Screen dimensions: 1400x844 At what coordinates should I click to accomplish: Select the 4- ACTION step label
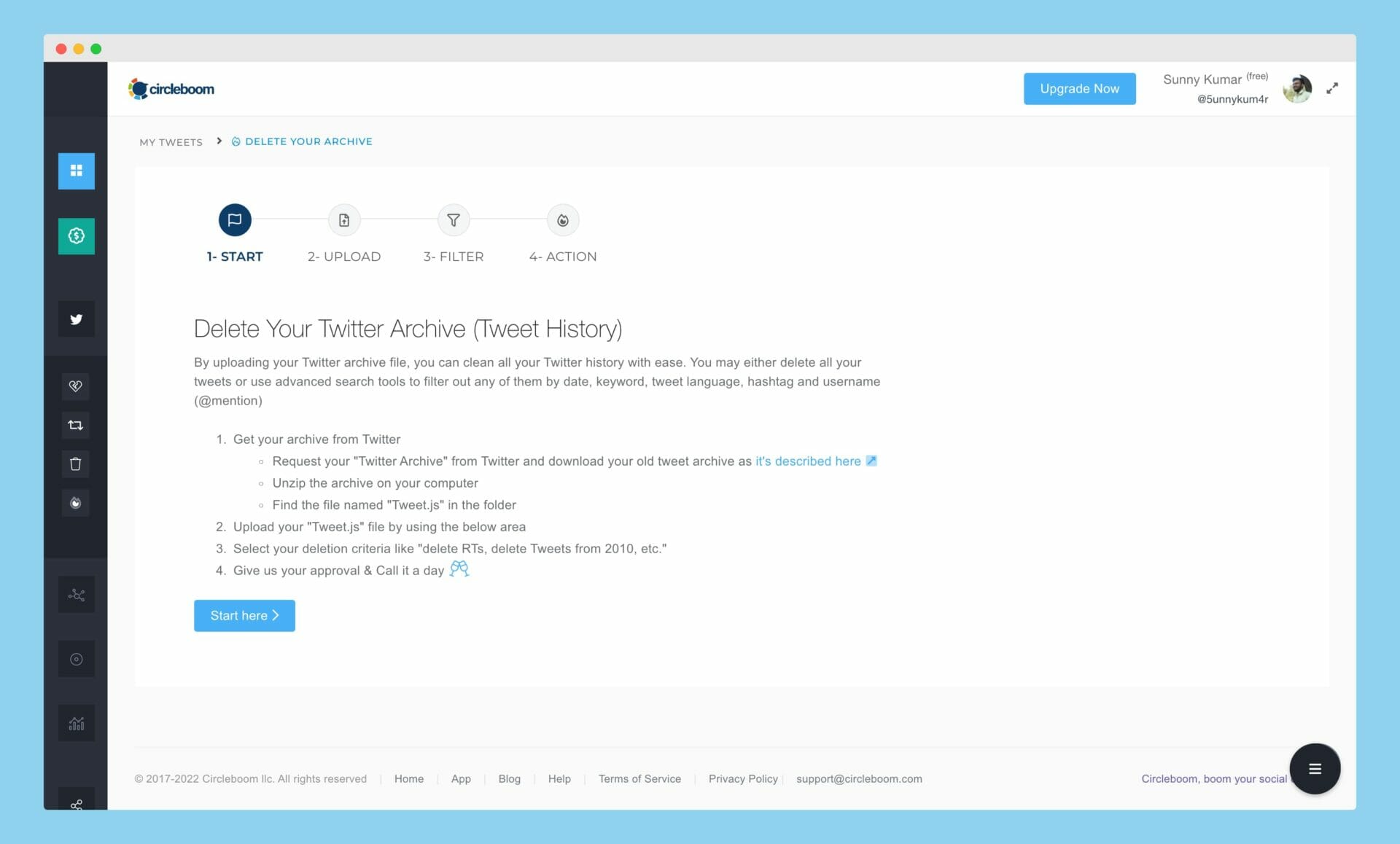(563, 257)
